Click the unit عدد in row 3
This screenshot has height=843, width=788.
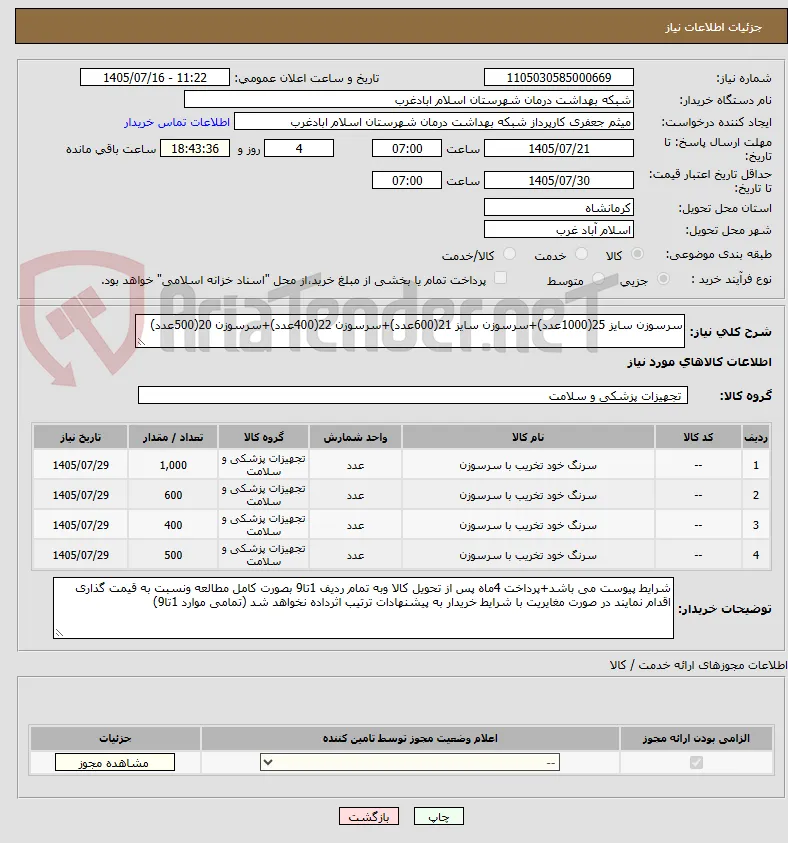(x=355, y=525)
